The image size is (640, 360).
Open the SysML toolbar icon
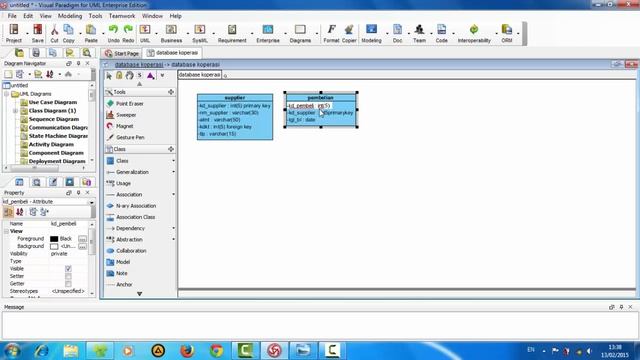(200, 33)
